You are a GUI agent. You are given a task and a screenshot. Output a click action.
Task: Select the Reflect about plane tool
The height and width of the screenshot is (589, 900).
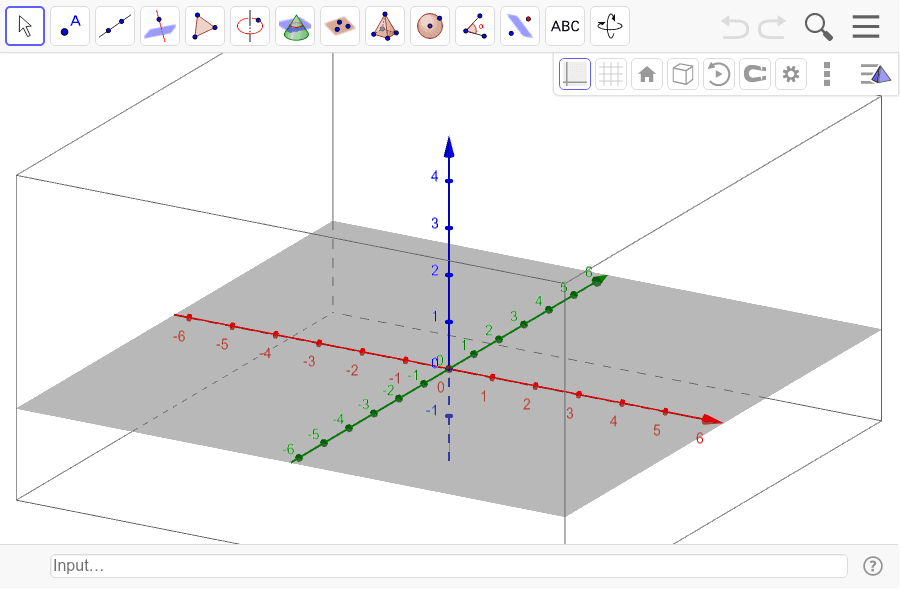point(520,26)
